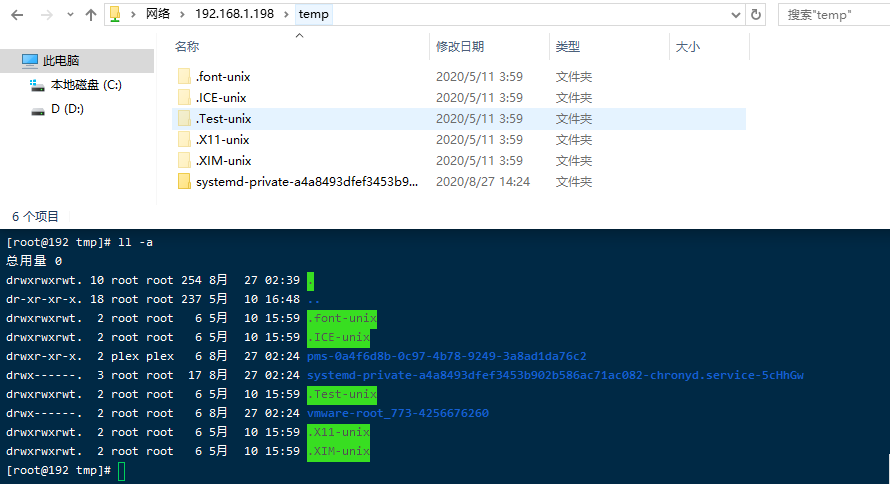Go up one folder level

coord(91,15)
